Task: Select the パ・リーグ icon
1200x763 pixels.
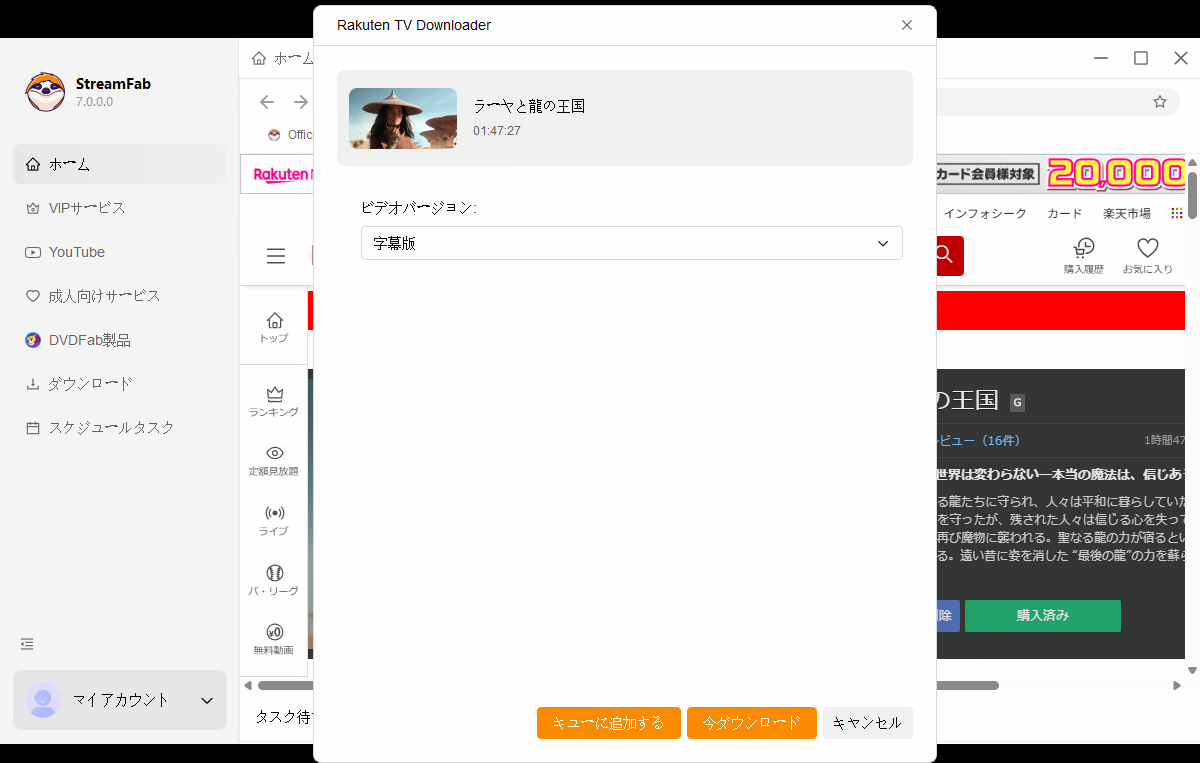Action: (x=273, y=578)
